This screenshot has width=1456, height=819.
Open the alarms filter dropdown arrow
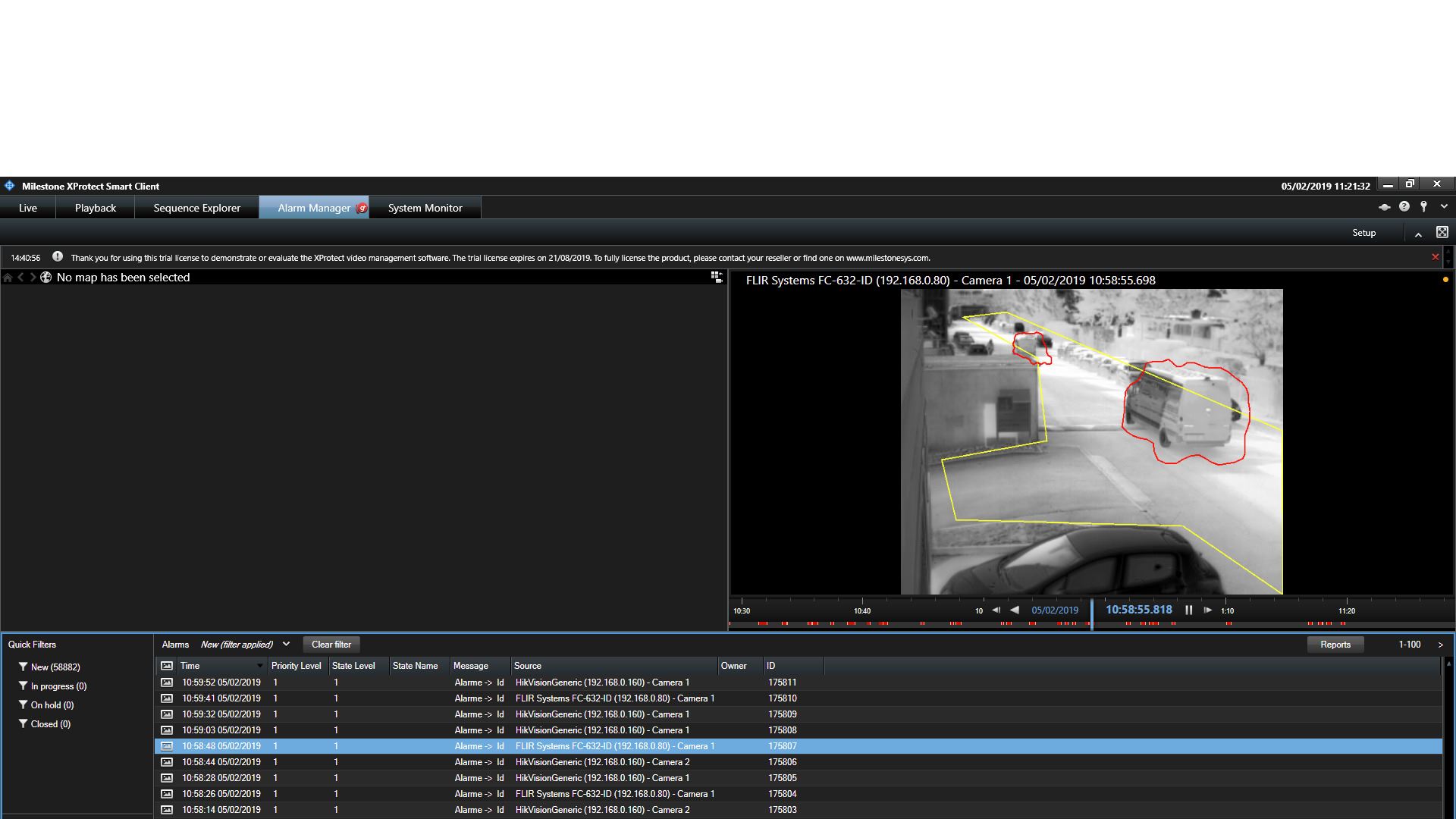(286, 644)
